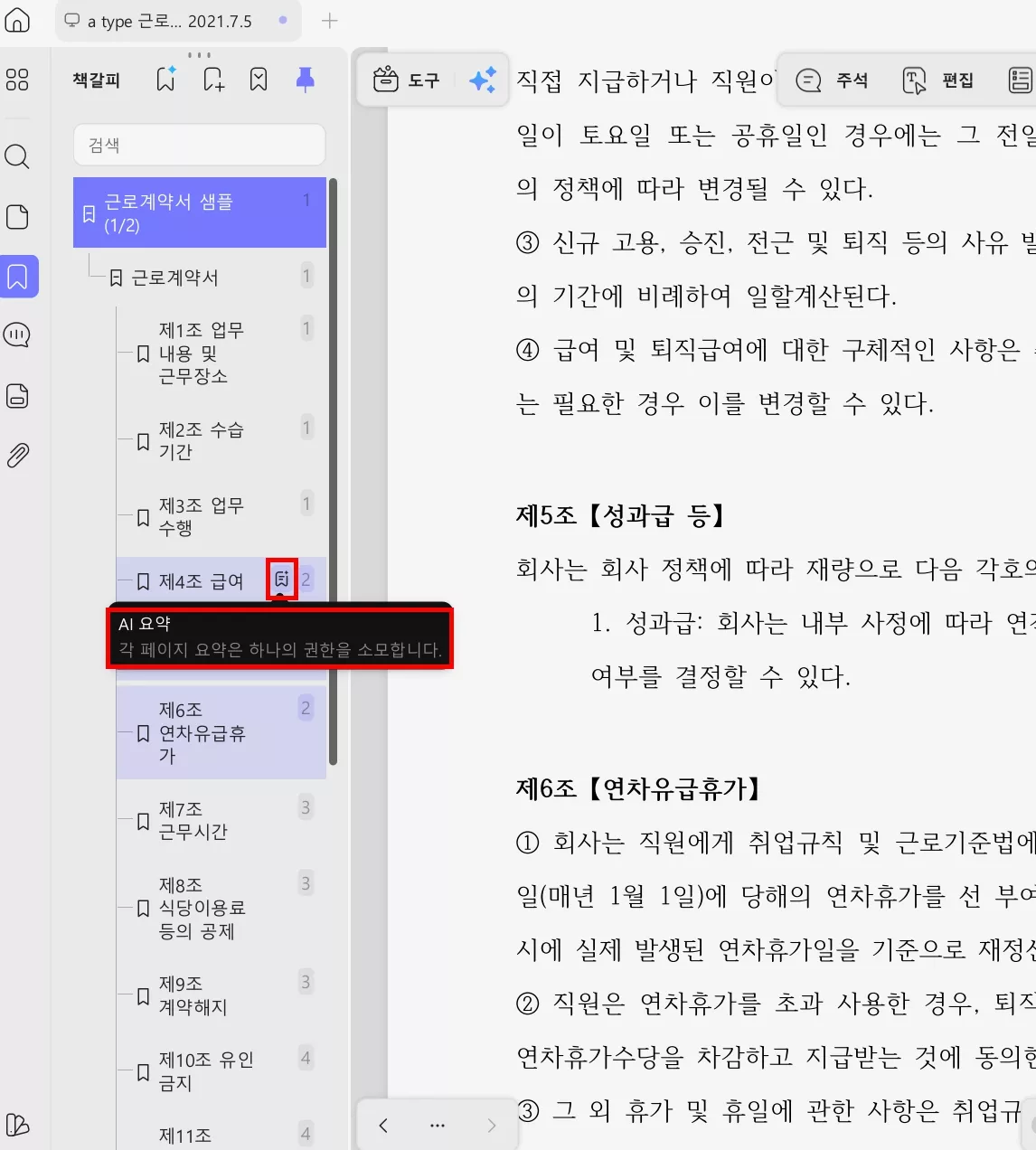Screen dimensions: 1036x1150
Task: Launch the AI assistant sparkle icon
Action: 484,80
